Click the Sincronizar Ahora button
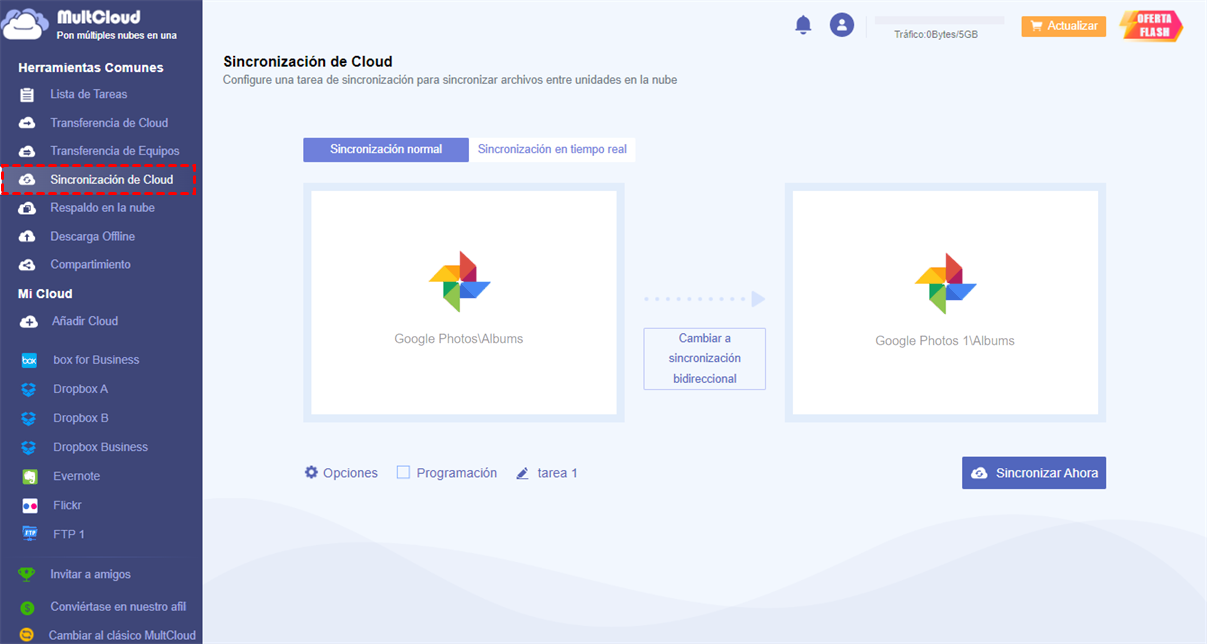The width and height of the screenshot is (1207, 644). coord(1034,473)
